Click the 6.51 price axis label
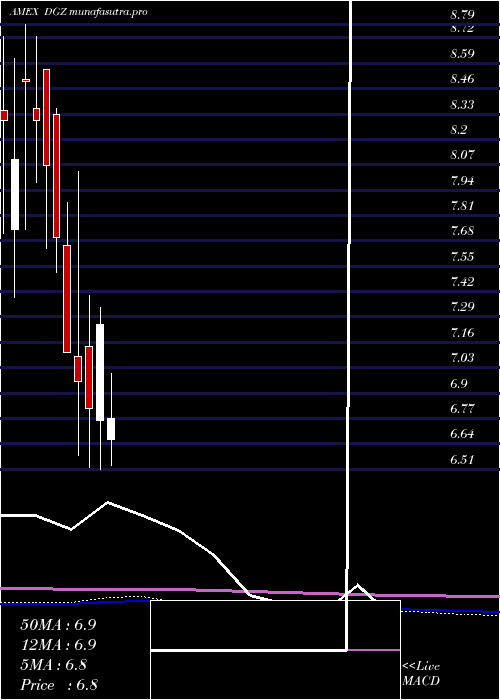Screen dimensions: 500x700 coord(462,460)
